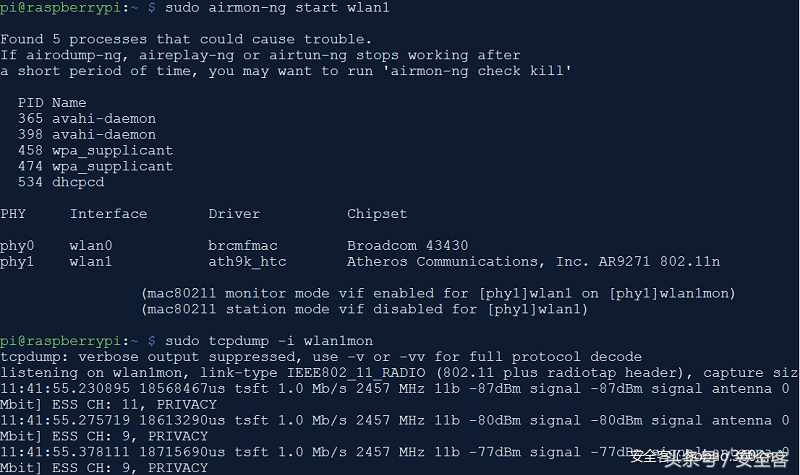
Task: Select PID 365 in the process list
Action: click(x=30, y=119)
